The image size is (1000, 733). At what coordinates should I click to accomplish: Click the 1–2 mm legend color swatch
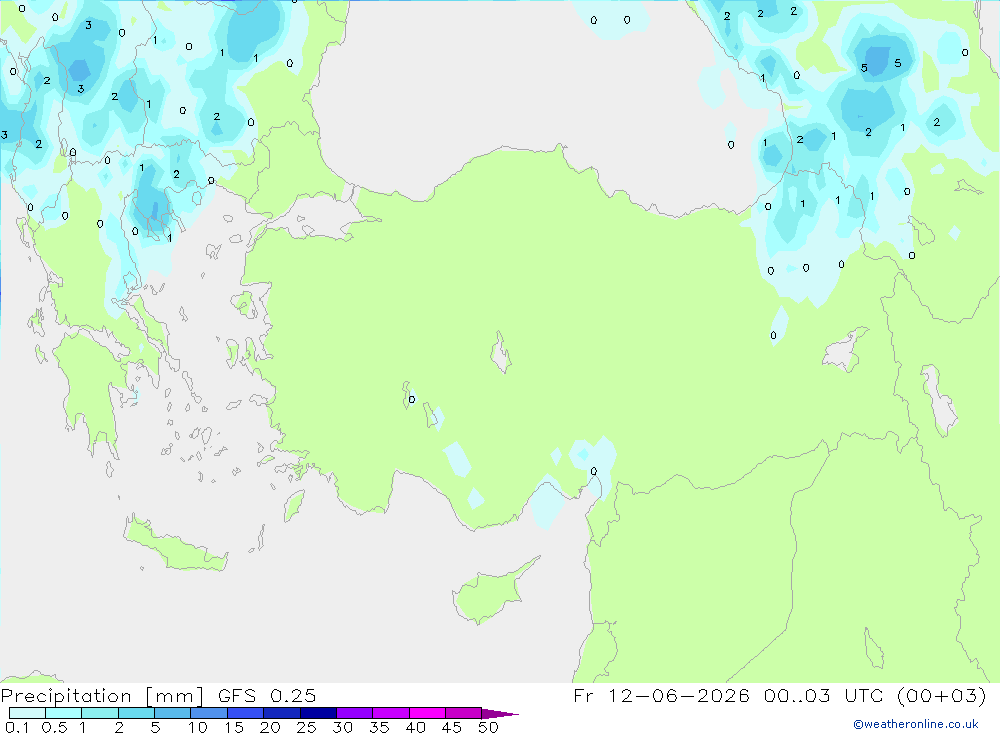tap(100, 713)
